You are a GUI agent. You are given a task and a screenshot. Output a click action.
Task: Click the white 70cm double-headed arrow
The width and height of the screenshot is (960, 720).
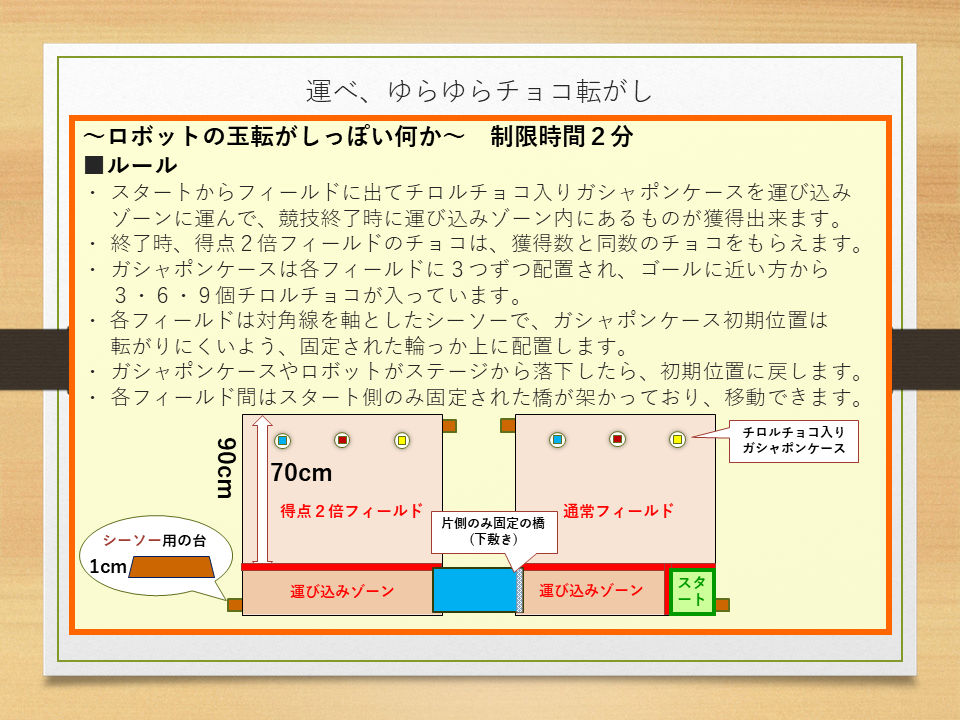(x=257, y=490)
